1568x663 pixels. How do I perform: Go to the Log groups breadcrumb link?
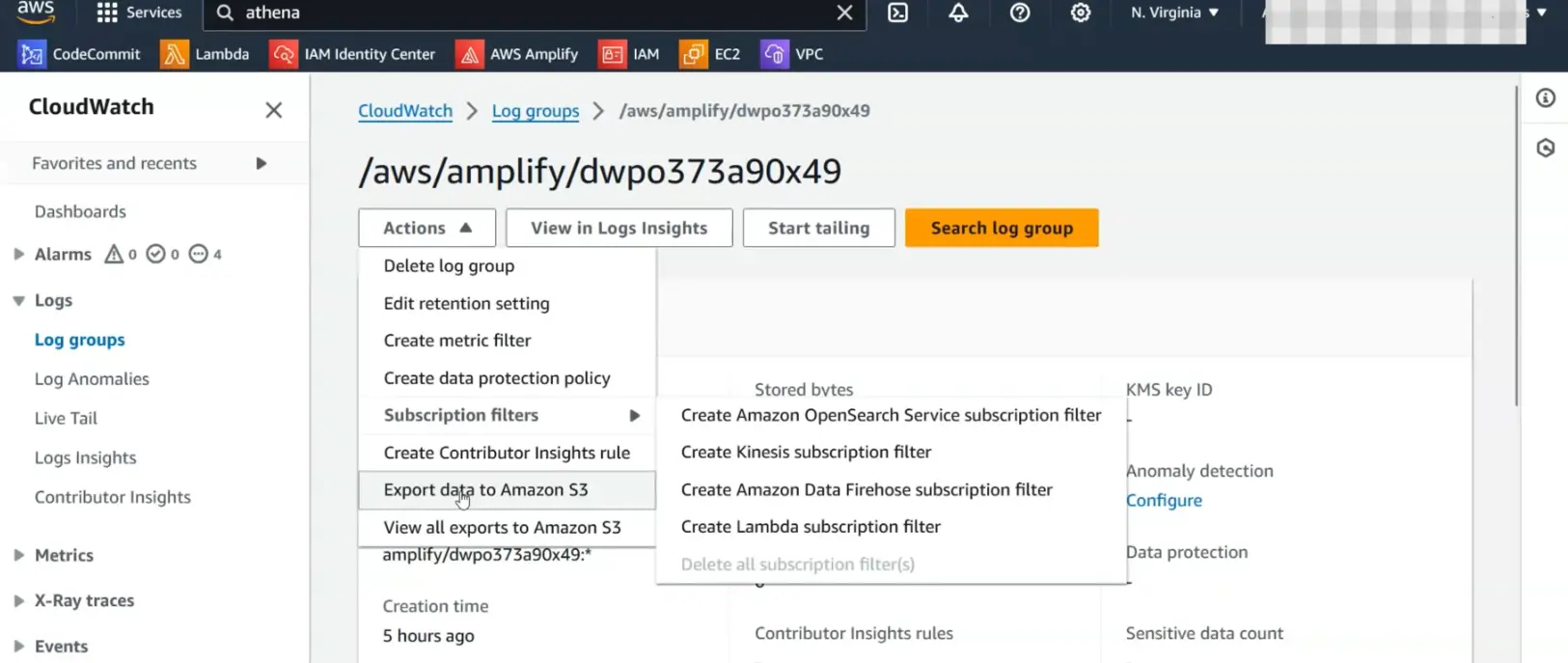(x=536, y=110)
